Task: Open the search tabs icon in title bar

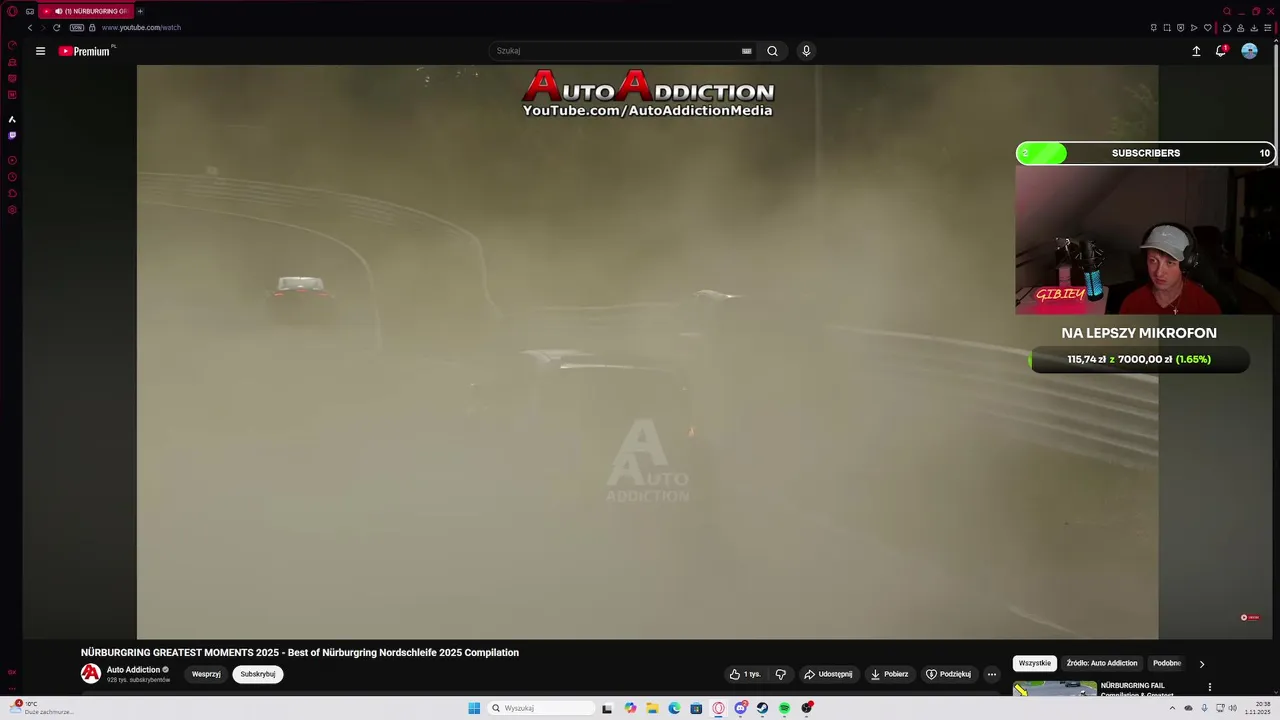Action: pyautogui.click(x=1227, y=11)
